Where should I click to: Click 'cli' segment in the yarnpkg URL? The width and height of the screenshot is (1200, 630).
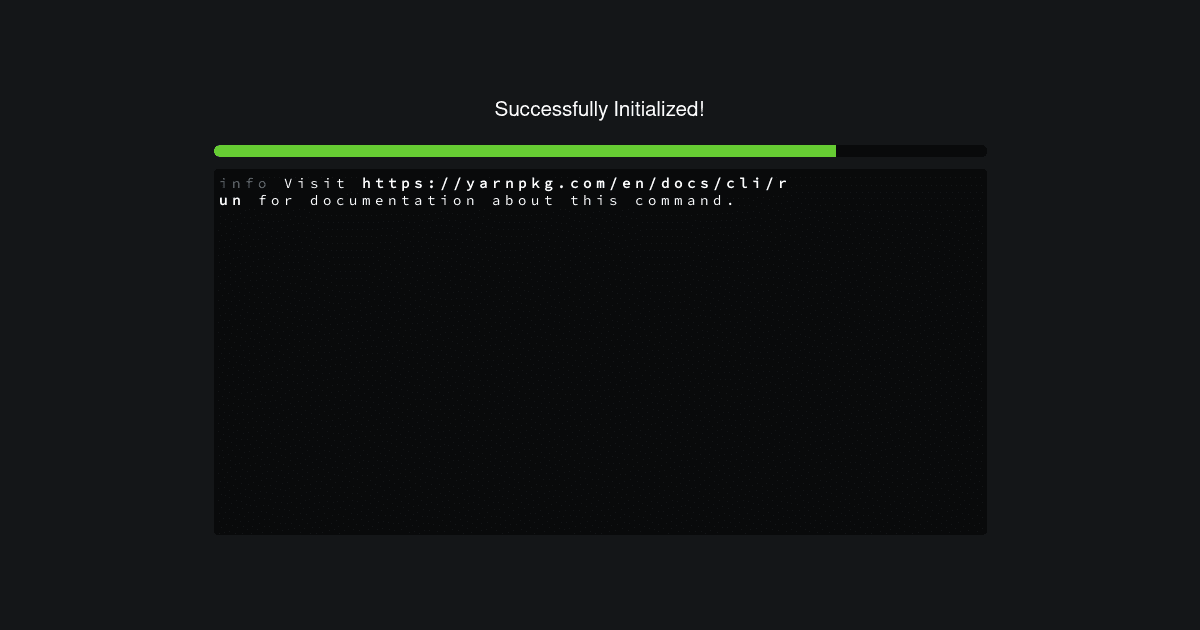tap(743, 184)
